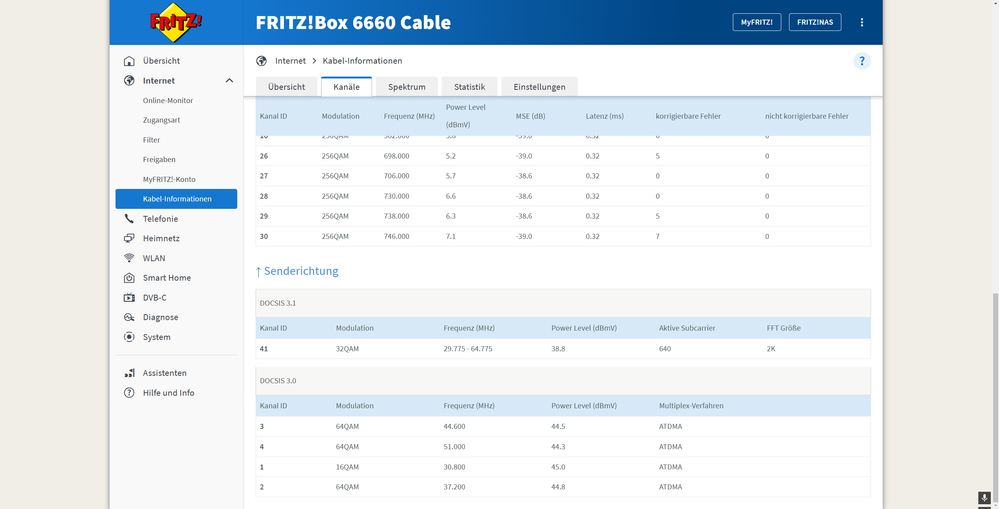Image resolution: width=999 pixels, height=509 pixels.
Task: Open Telefonie menu label
Action: (161, 219)
